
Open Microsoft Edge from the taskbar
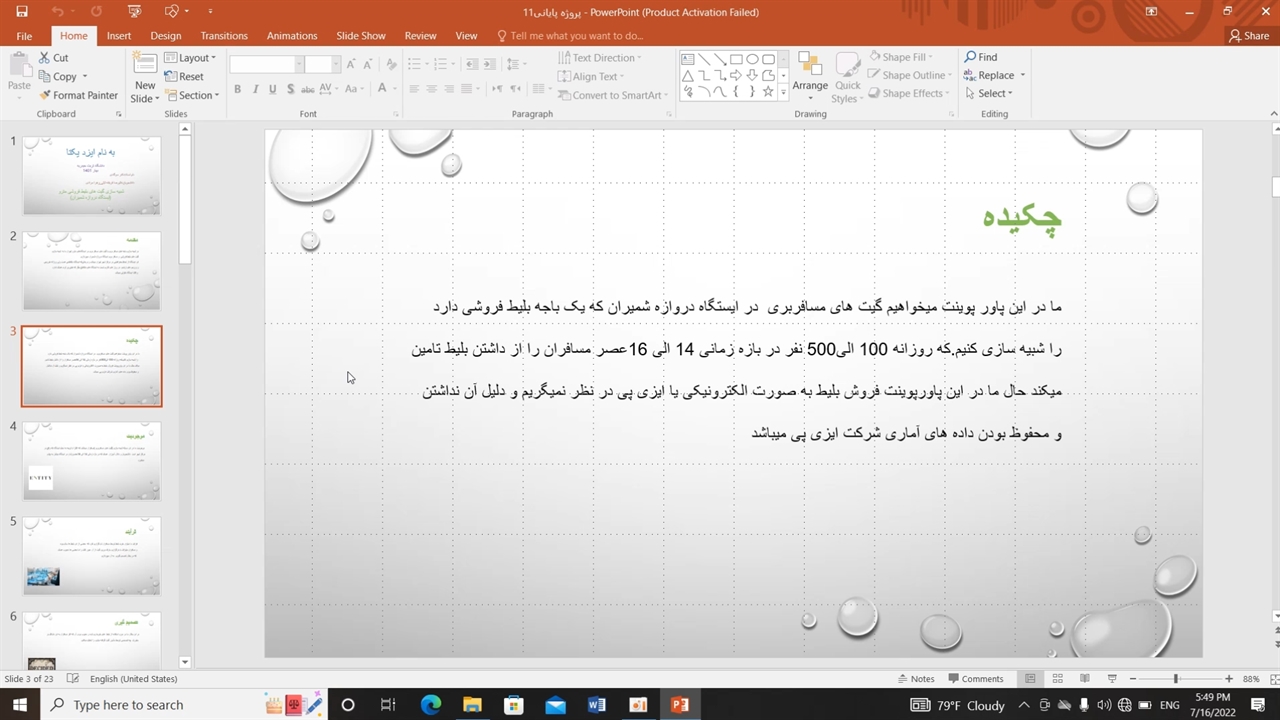click(431, 705)
